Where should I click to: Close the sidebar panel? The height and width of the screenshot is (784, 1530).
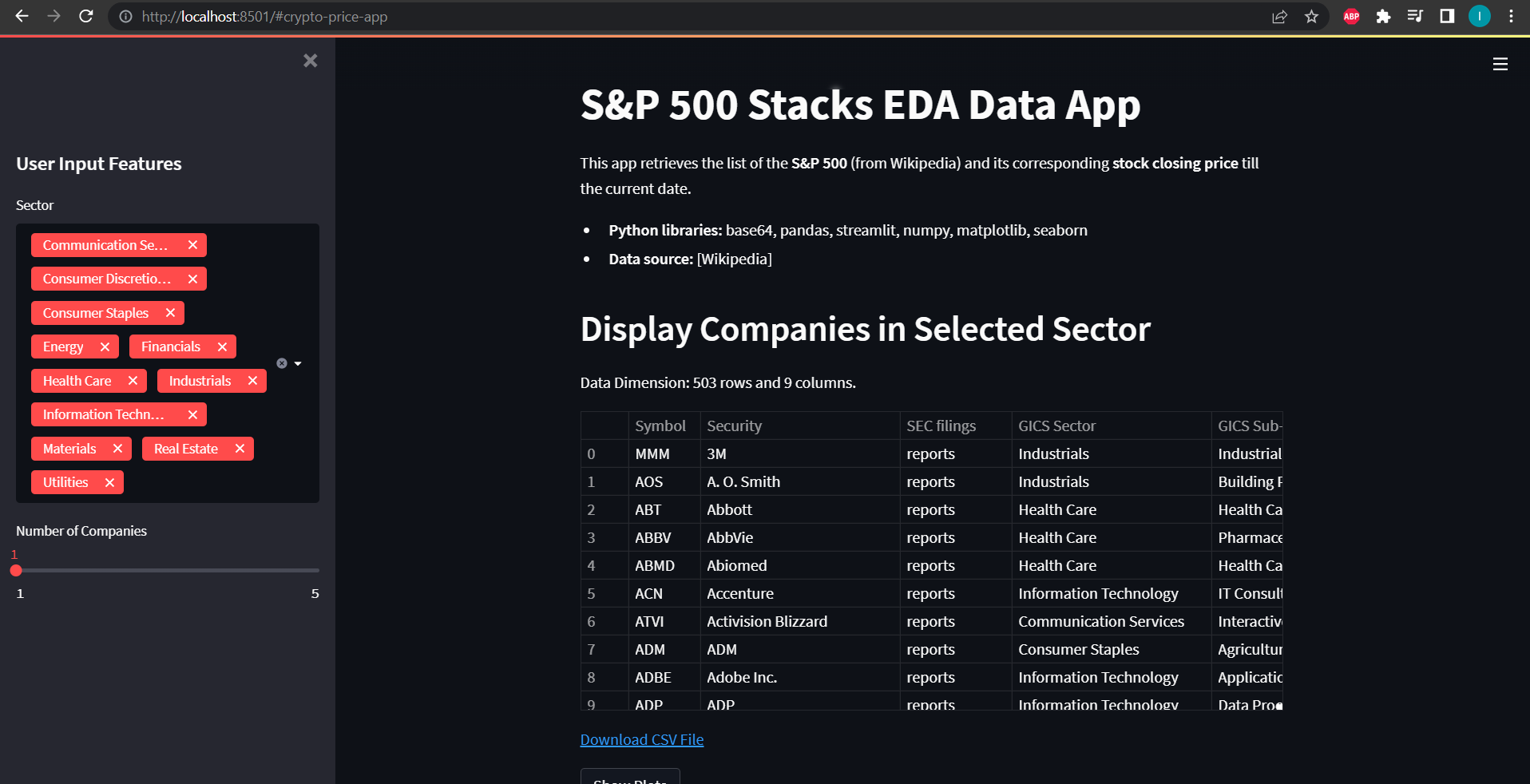(x=311, y=61)
